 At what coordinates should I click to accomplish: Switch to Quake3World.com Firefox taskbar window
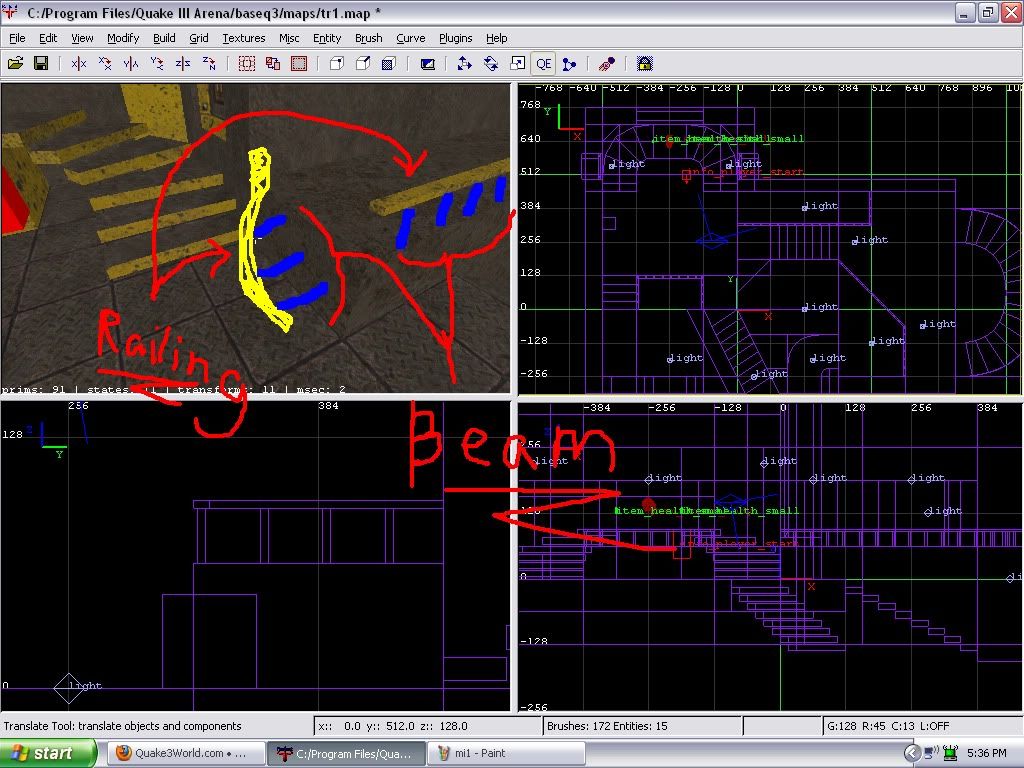pos(185,753)
